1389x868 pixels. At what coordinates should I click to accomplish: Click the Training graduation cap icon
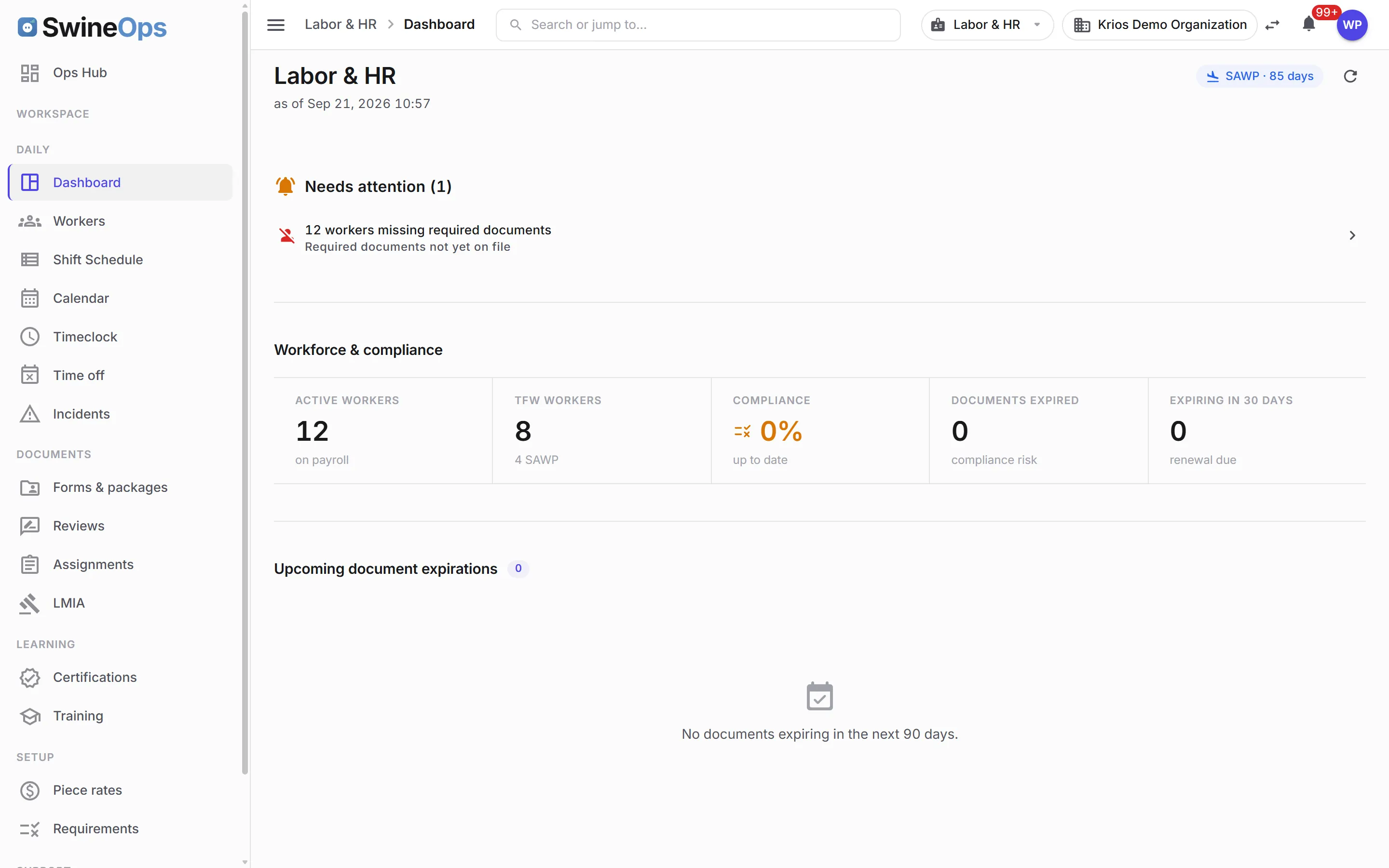click(30, 716)
